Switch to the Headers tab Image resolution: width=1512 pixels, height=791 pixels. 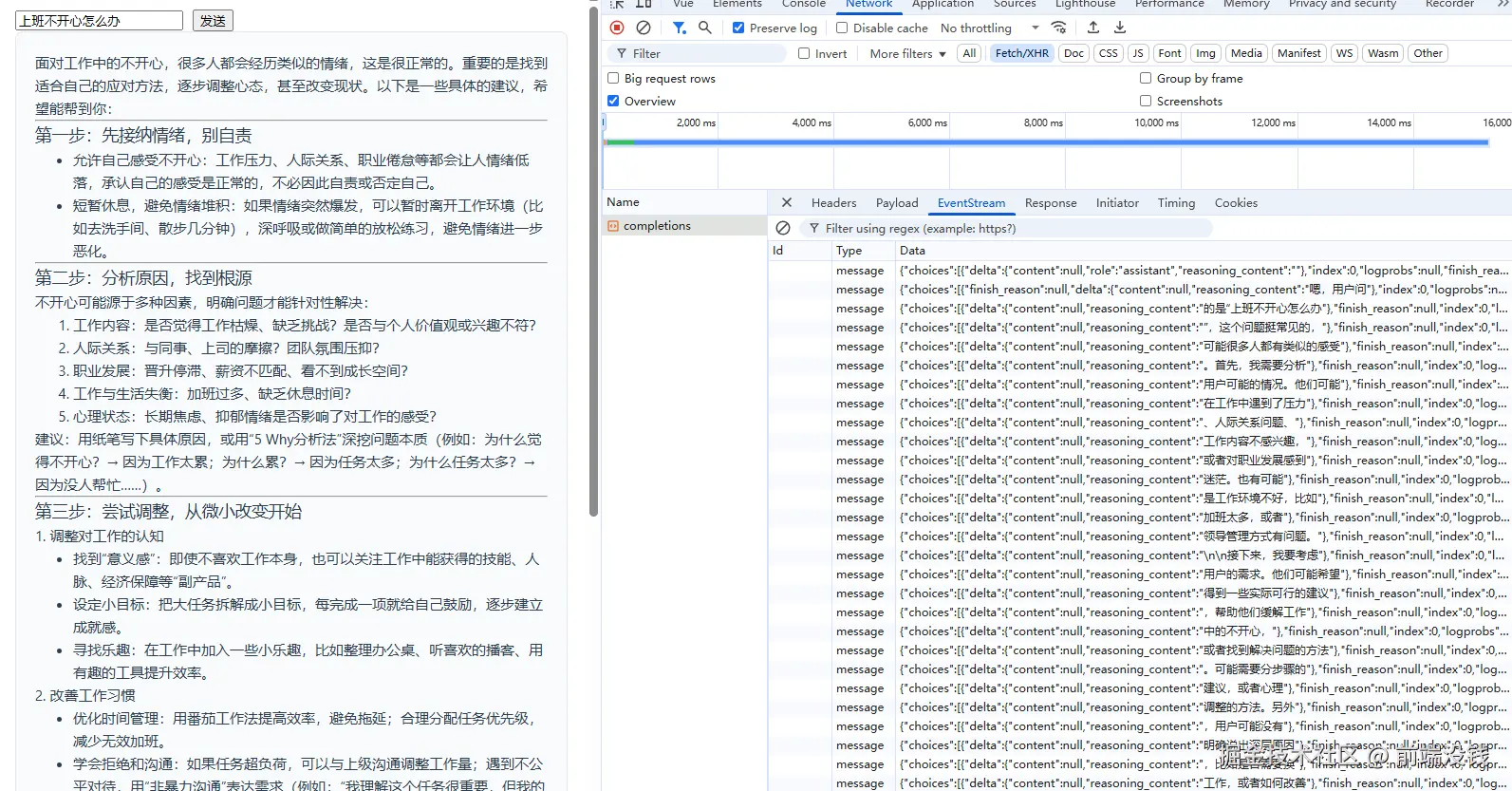(833, 202)
